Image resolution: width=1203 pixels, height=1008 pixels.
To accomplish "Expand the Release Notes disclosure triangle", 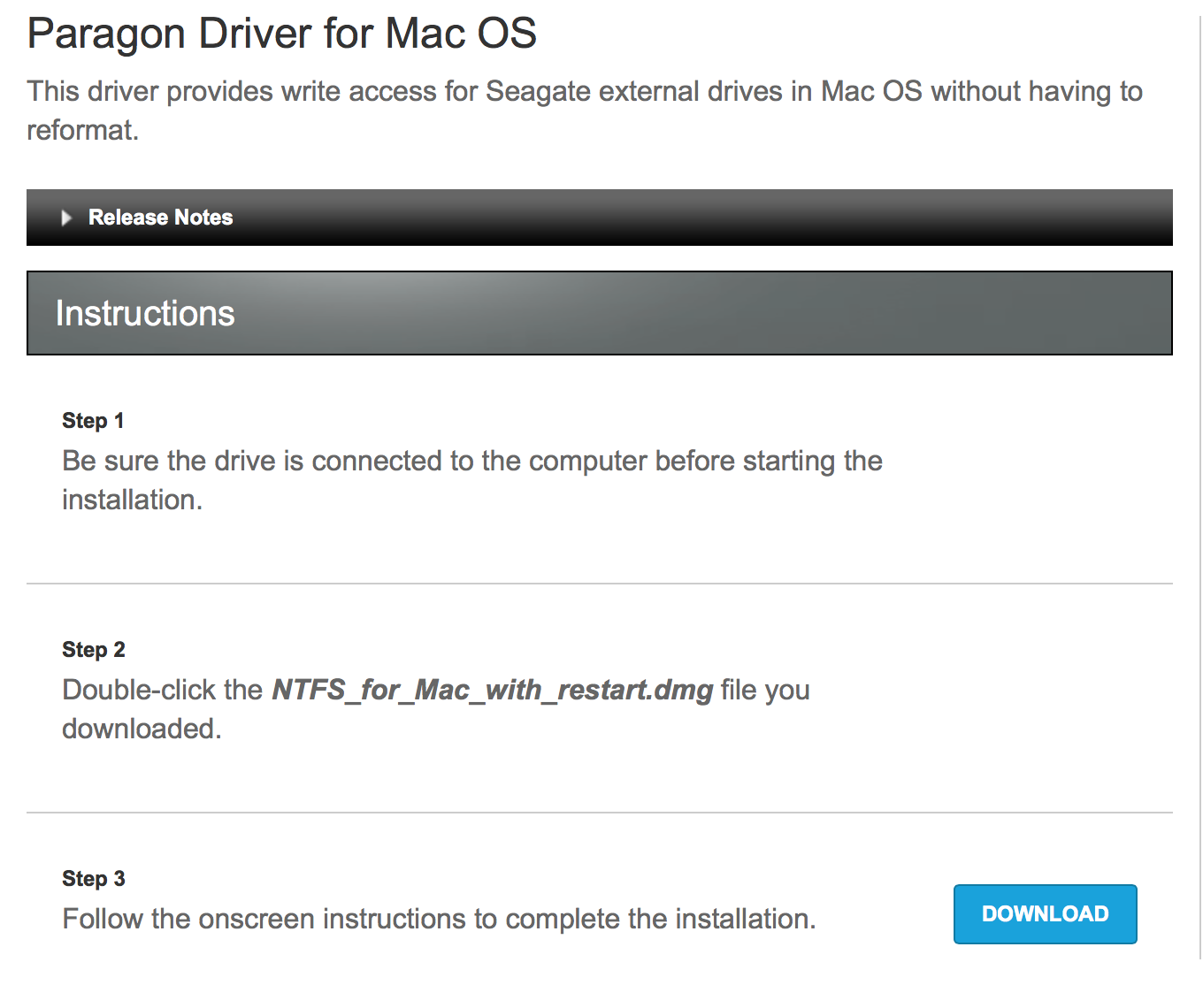I will (x=66, y=218).
